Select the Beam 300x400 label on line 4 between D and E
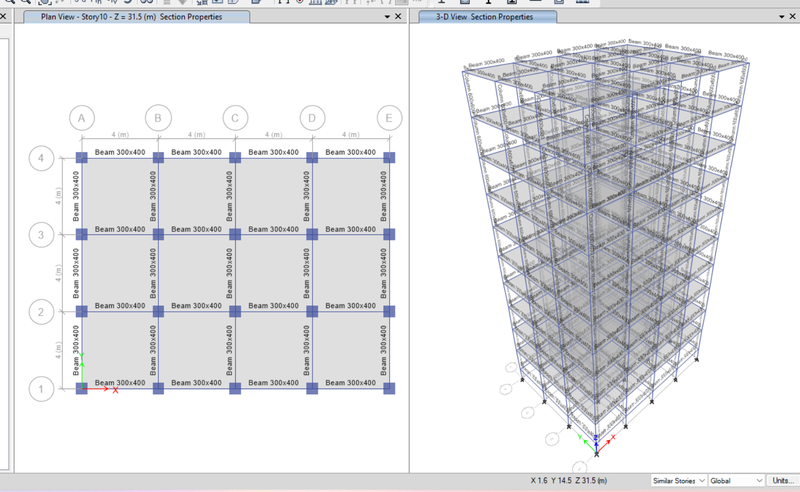The width and height of the screenshot is (800, 492). point(351,152)
